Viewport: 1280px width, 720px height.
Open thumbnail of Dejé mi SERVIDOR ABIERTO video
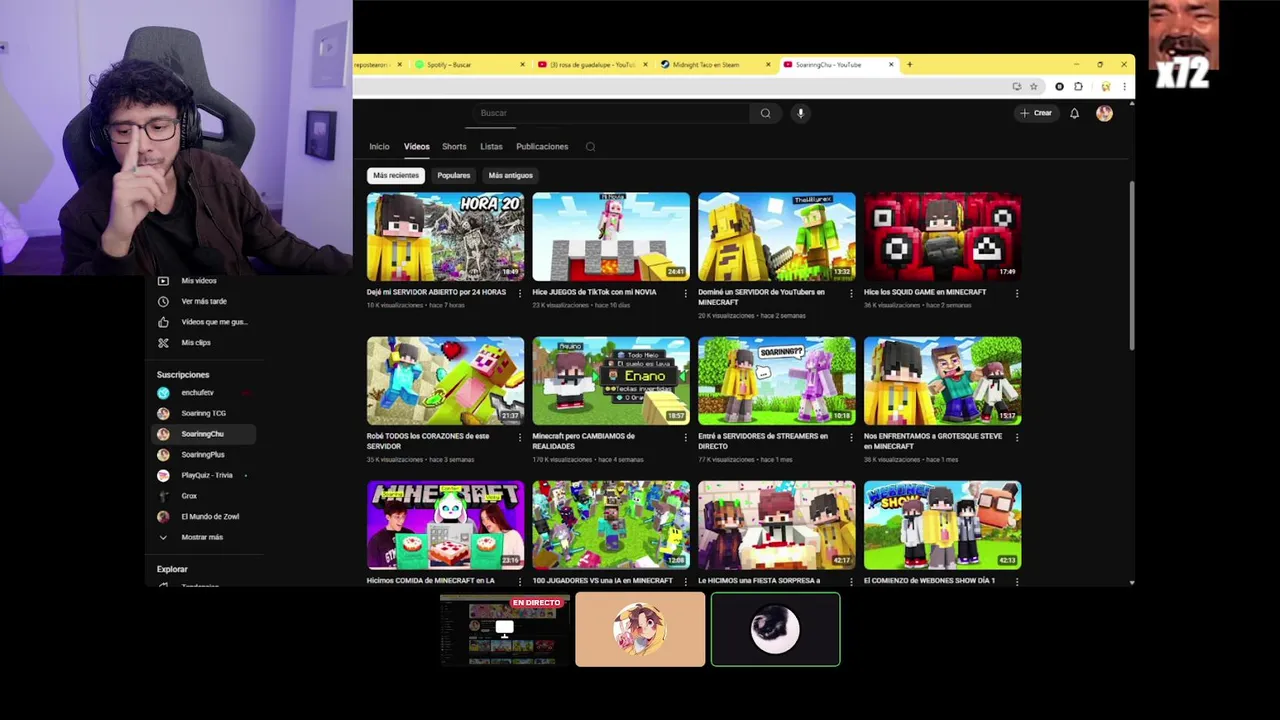tap(445, 237)
